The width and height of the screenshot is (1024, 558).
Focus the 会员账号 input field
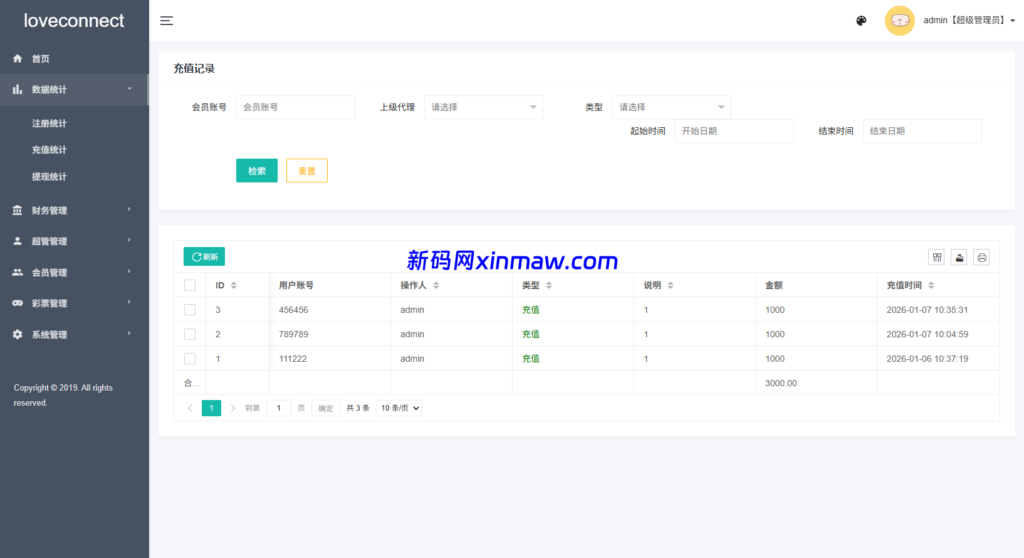[x=296, y=107]
